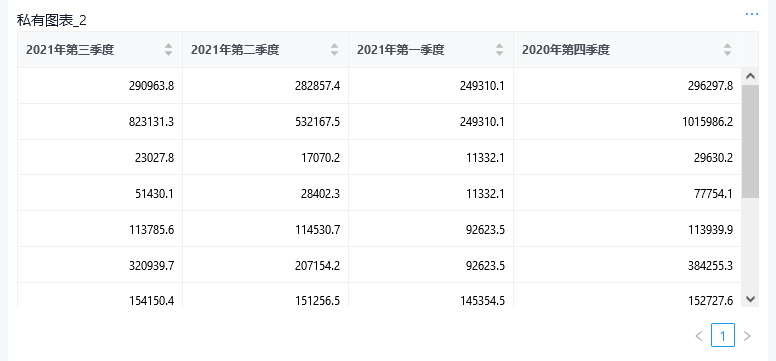Select page 1 in pagination
Screen dimensions: 776x361
click(x=723, y=336)
